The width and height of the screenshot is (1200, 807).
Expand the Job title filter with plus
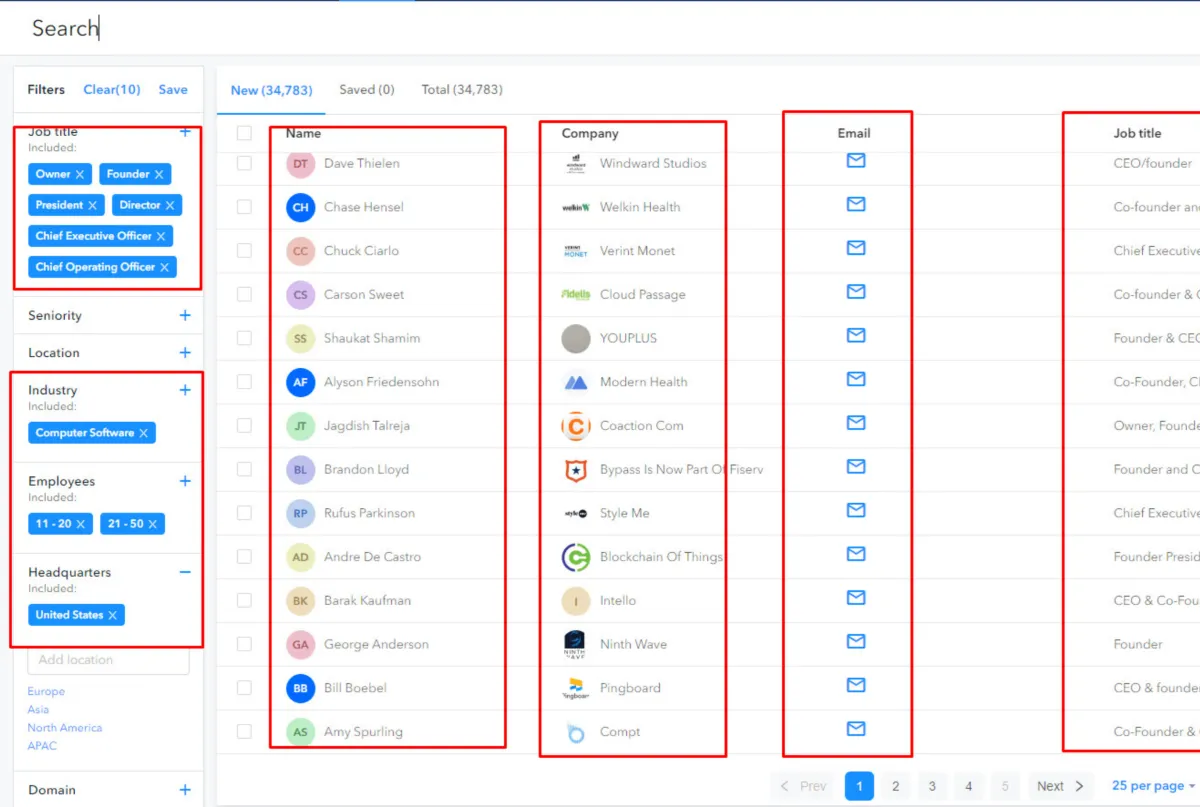tap(185, 132)
